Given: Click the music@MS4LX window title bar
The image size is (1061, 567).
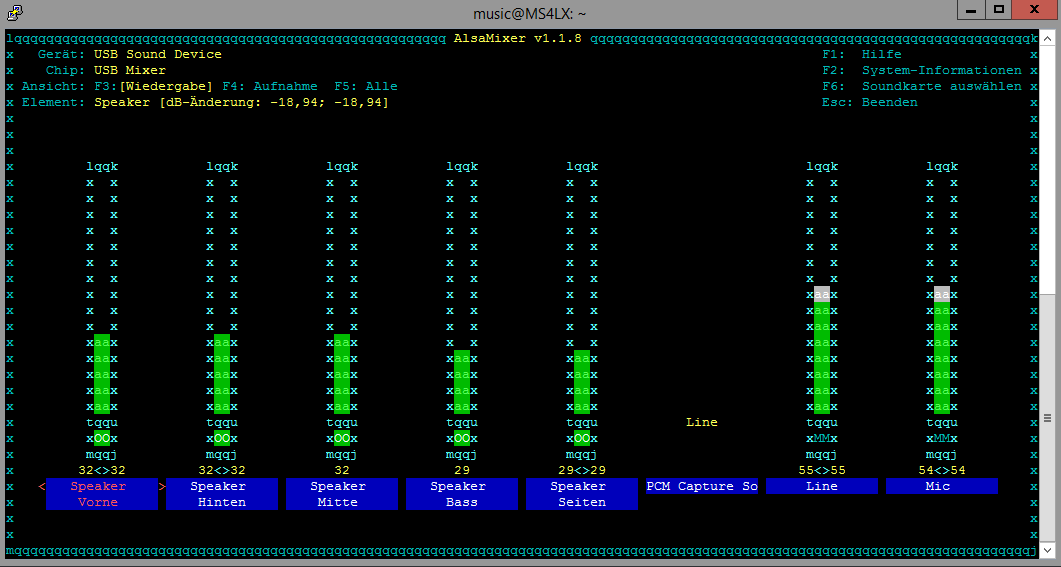Looking at the screenshot, I should [x=529, y=14].
